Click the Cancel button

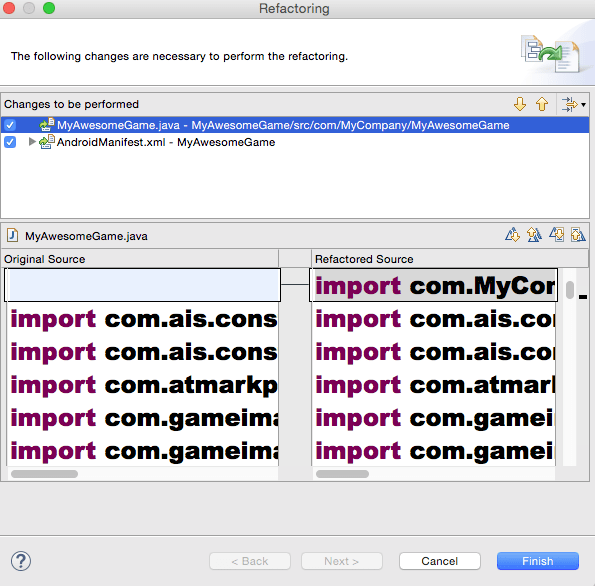pyautogui.click(x=440, y=561)
